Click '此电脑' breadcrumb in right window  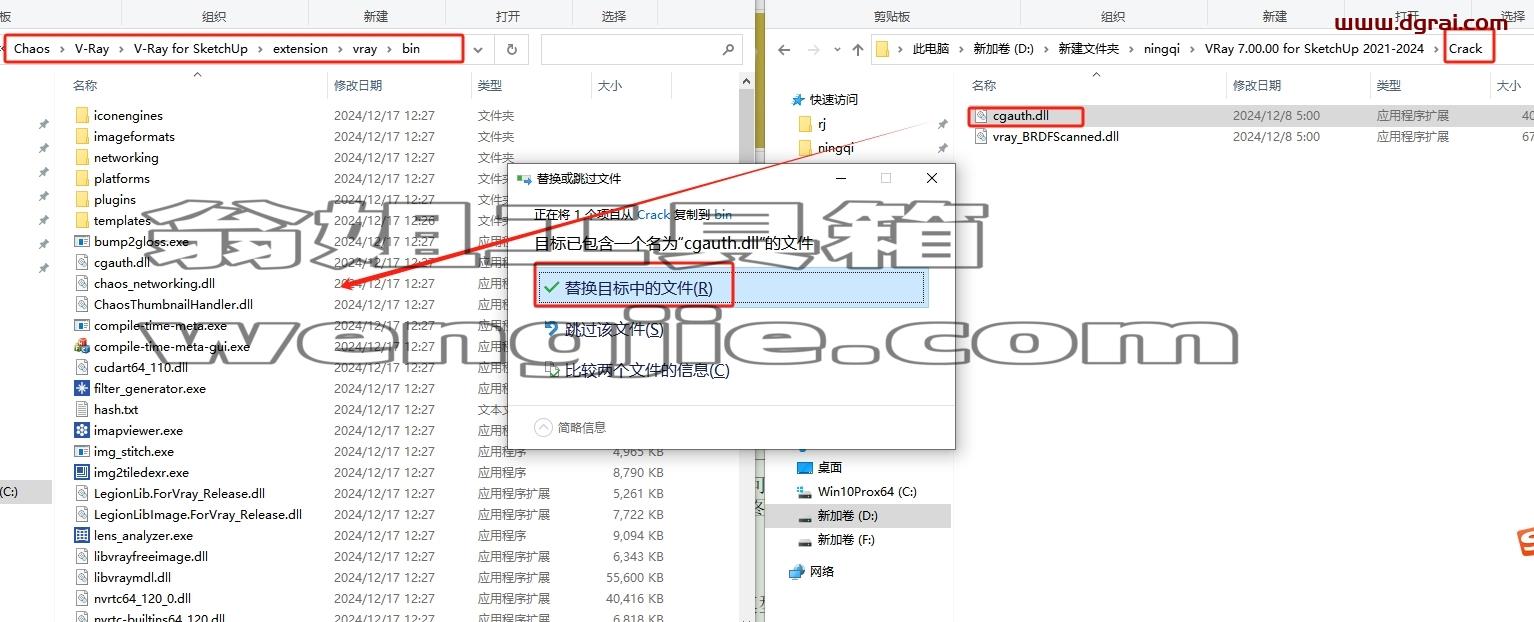[x=930, y=49]
